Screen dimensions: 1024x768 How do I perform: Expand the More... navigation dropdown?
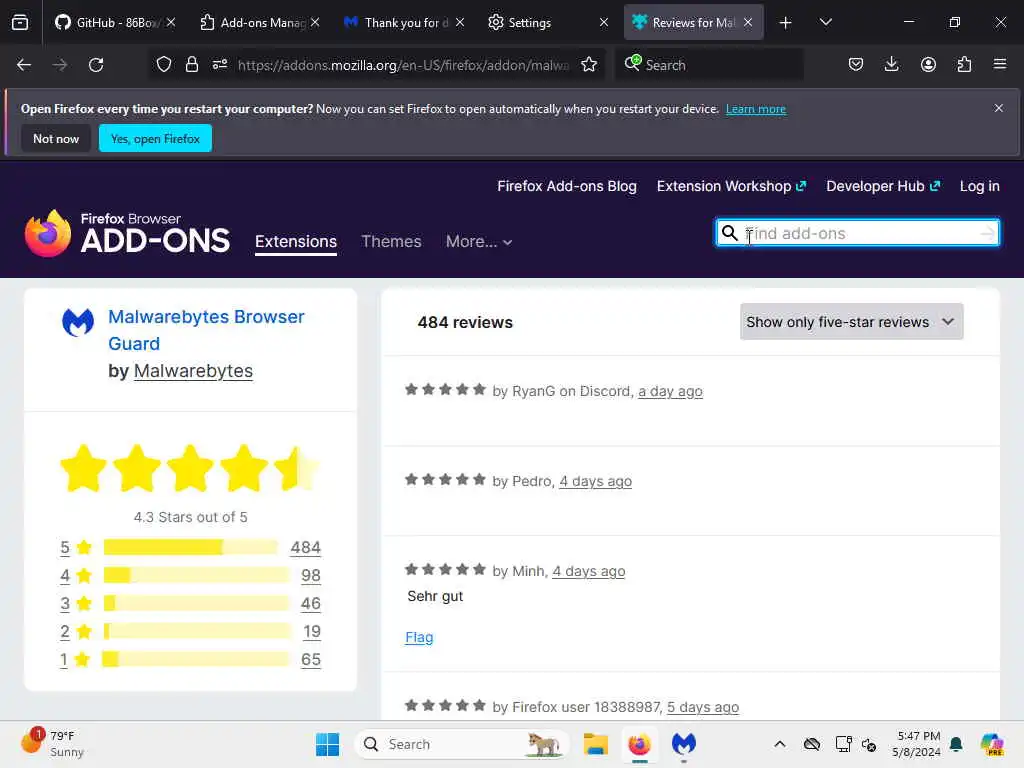[x=479, y=242]
